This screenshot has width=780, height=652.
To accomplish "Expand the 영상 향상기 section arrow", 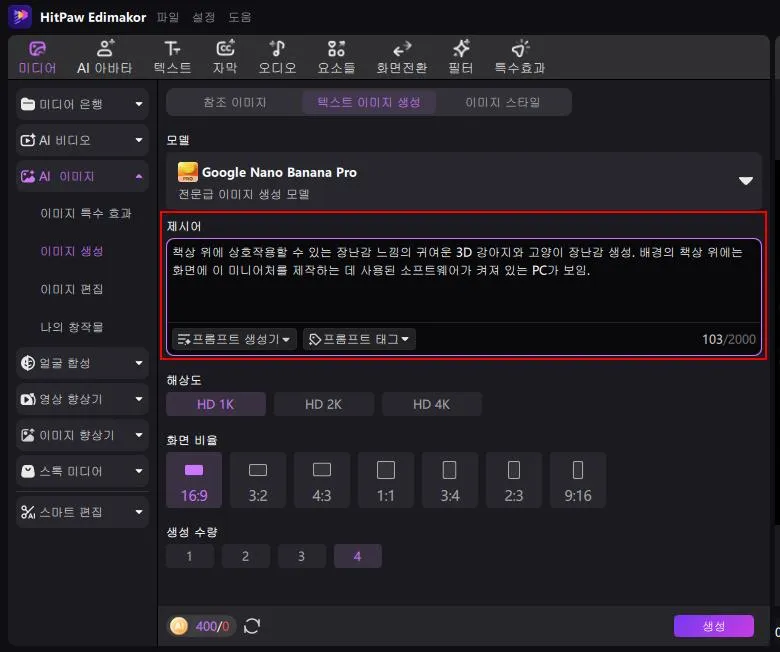I will point(139,399).
